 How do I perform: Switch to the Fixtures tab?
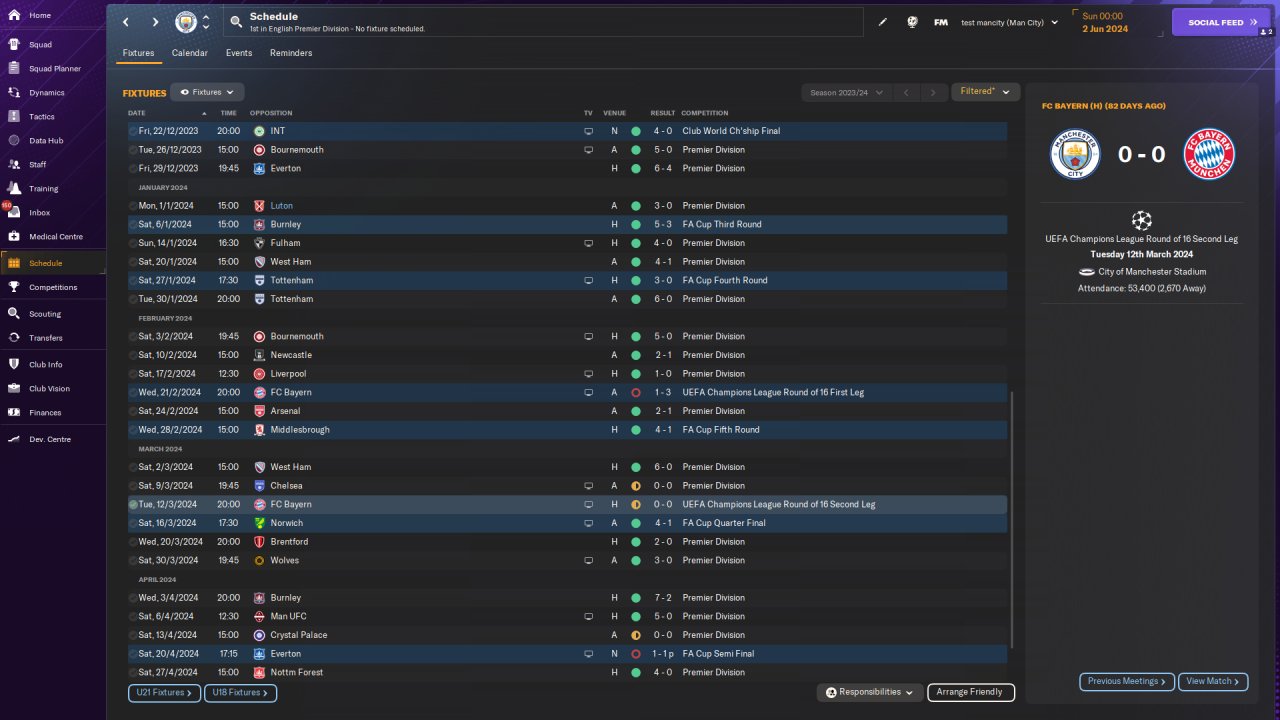tap(139, 53)
